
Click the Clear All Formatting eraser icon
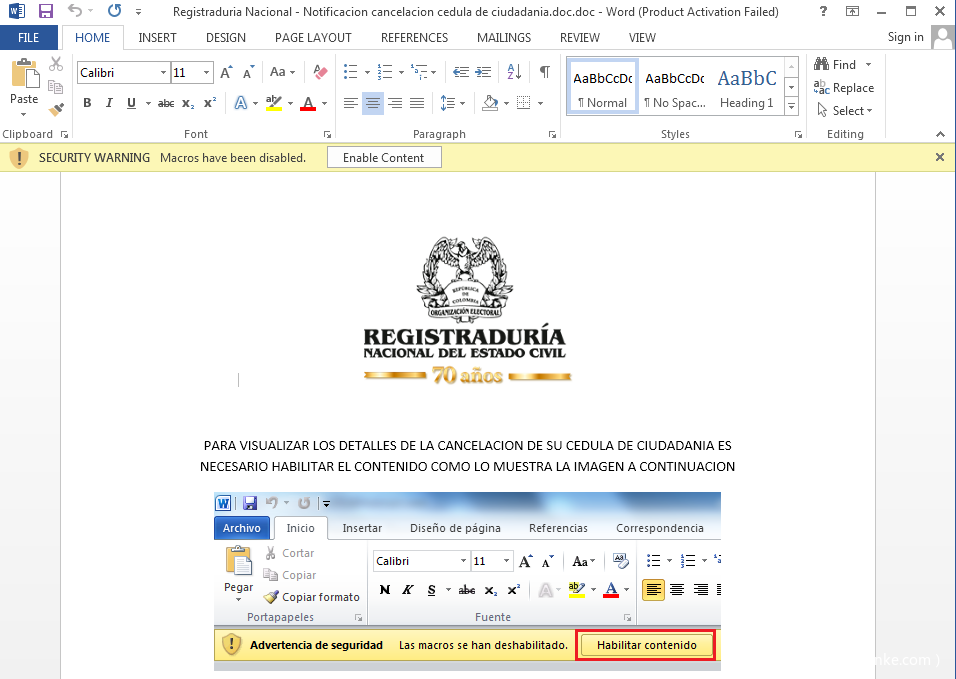point(320,73)
